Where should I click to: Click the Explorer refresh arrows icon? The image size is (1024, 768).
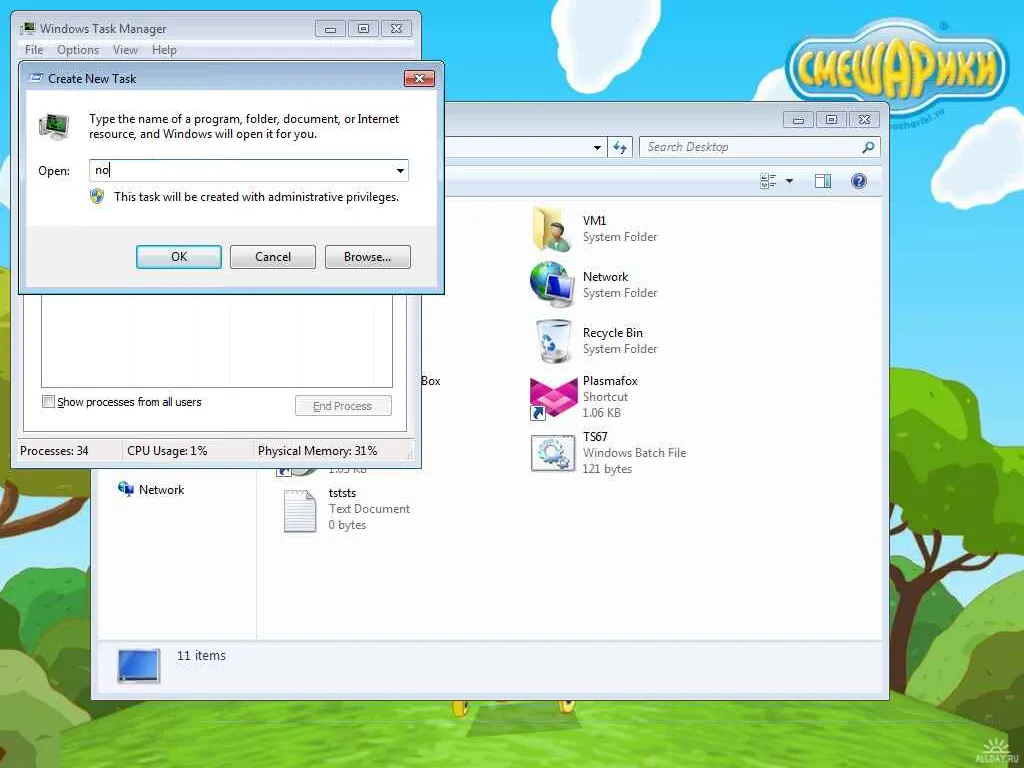pyautogui.click(x=619, y=147)
